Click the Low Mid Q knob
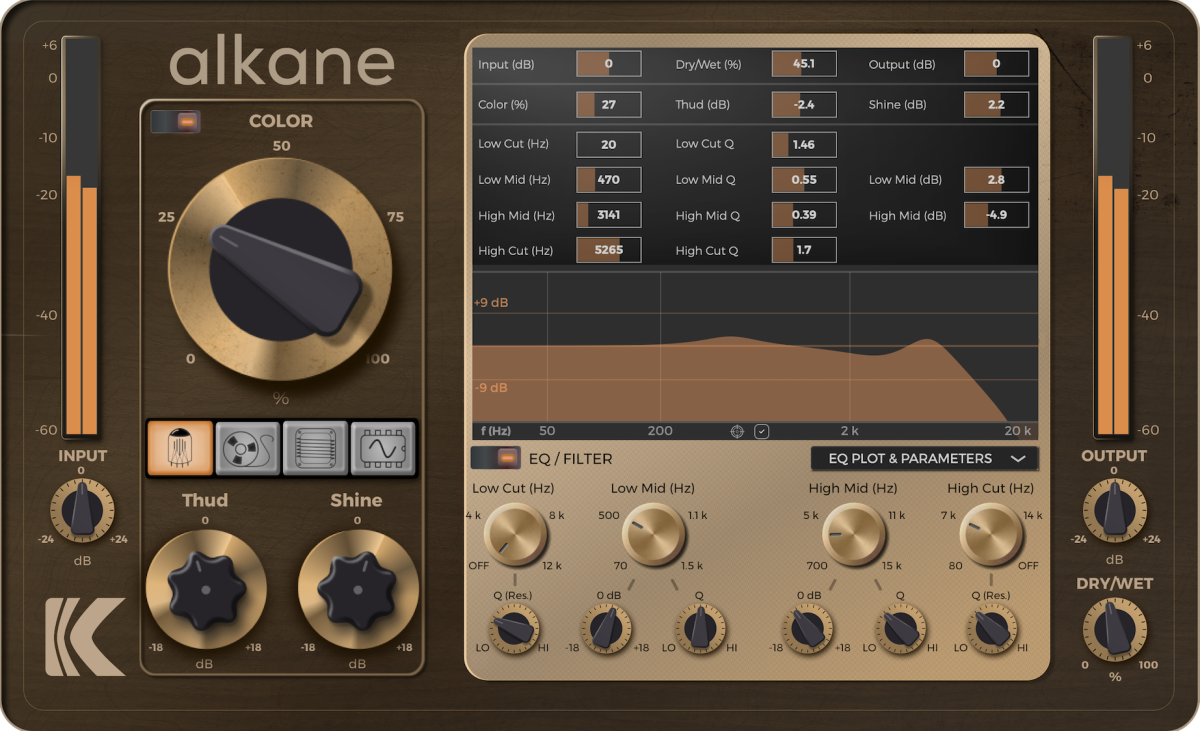 [x=700, y=630]
